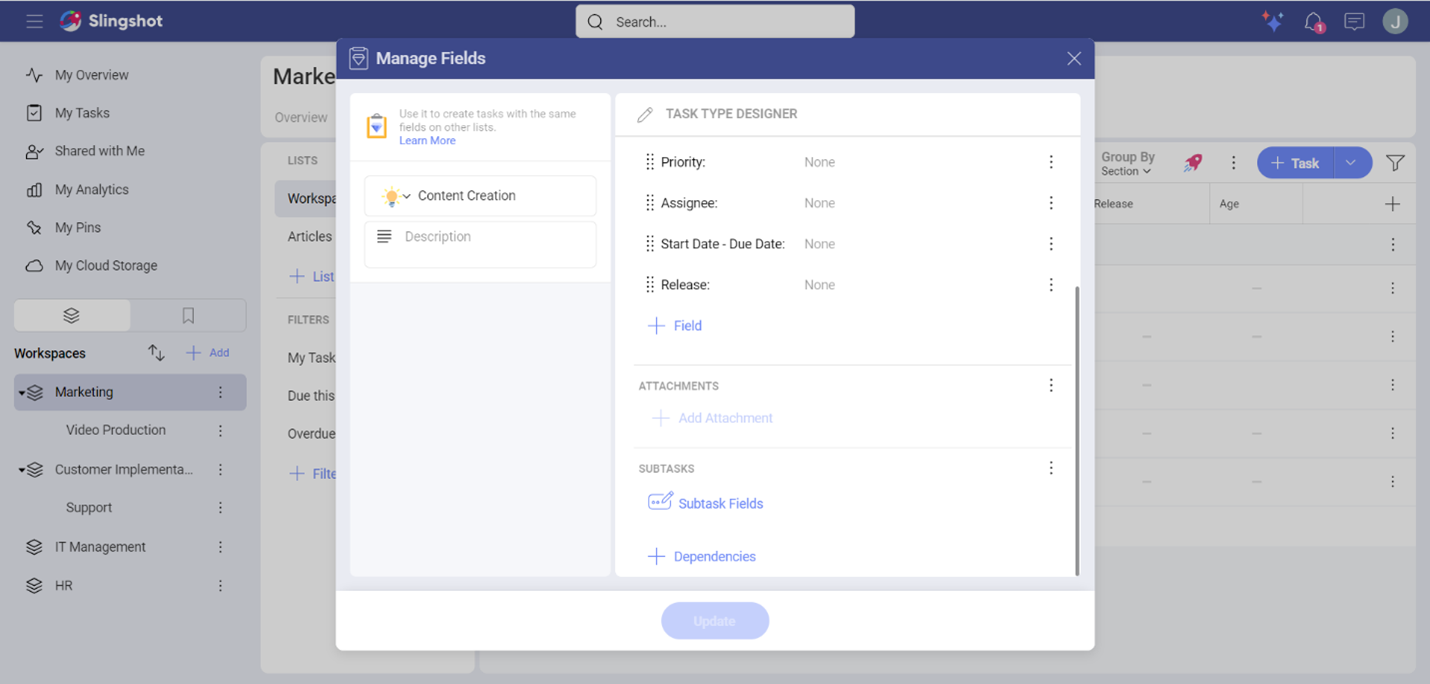Collapse the Marketing workspace tree
Image resolution: width=1430 pixels, height=684 pixels.
[21, 393]
